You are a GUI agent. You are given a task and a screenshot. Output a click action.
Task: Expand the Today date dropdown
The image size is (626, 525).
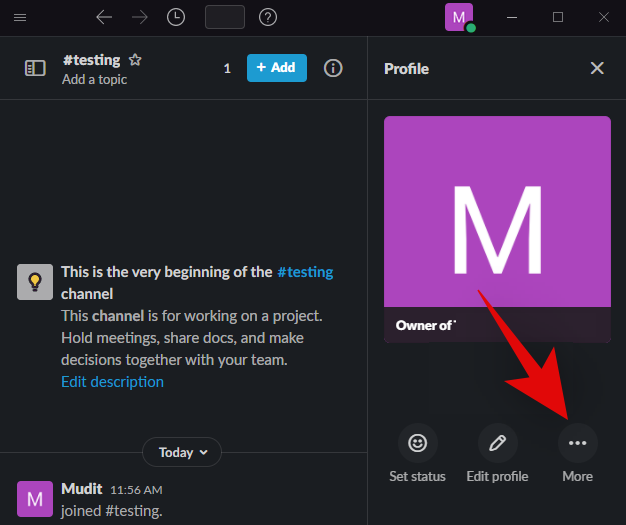point(181,452)
